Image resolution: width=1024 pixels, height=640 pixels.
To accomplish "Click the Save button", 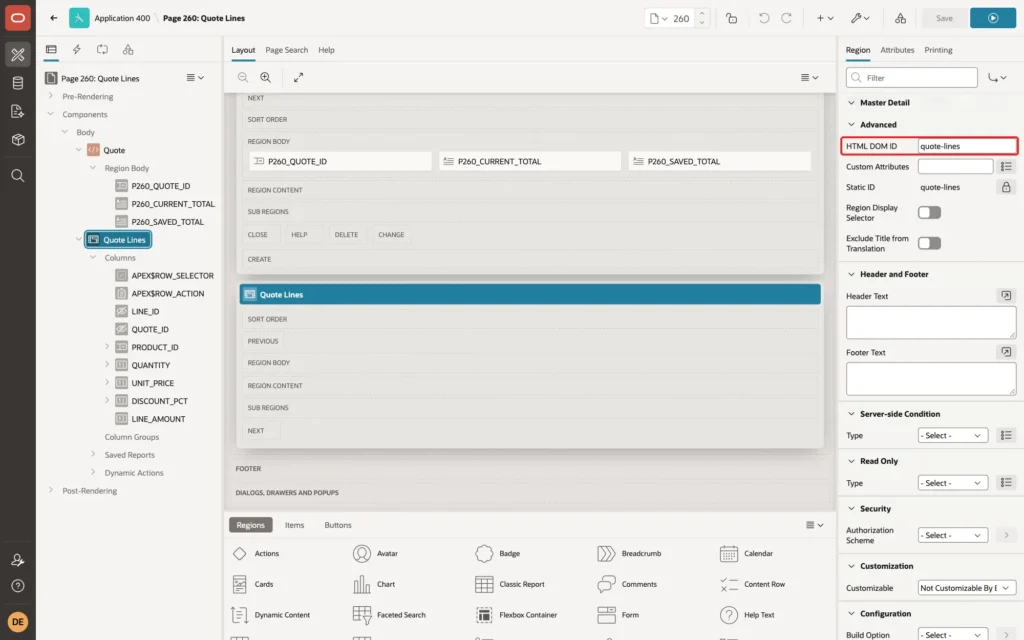I will click(944, 18).
